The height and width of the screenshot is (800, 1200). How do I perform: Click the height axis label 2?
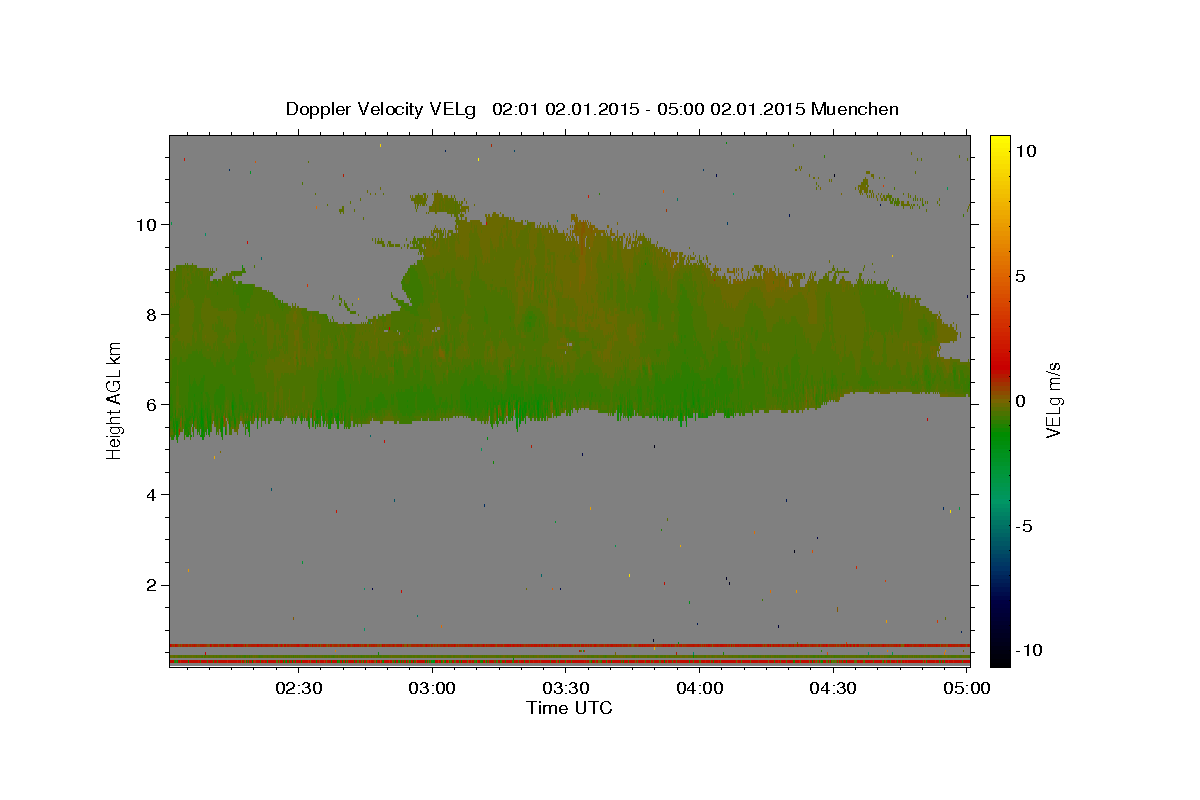(x=154, y=585)
